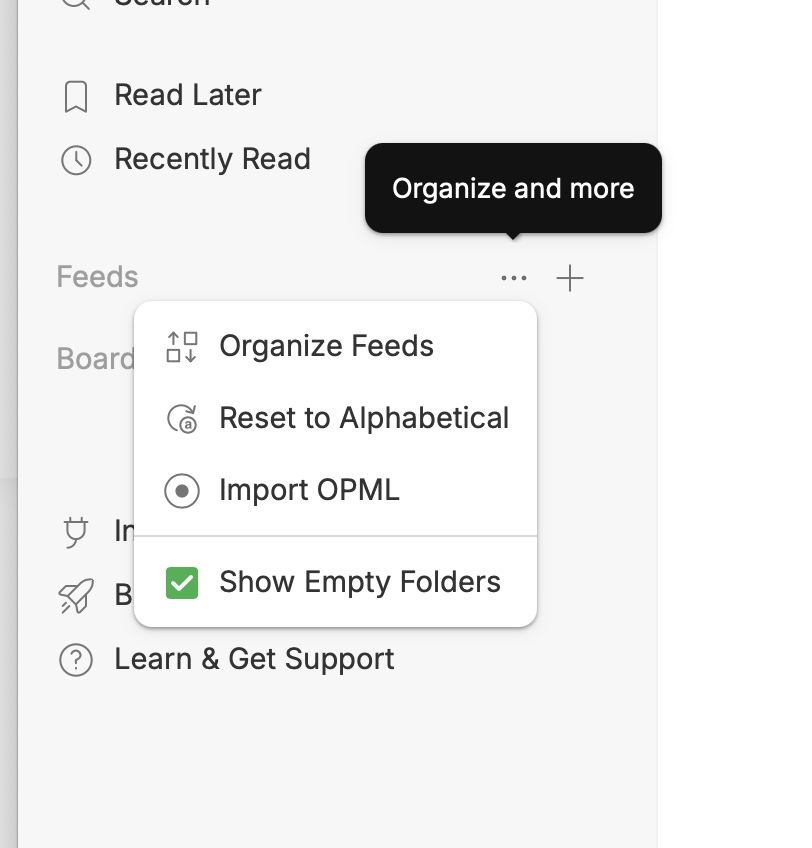812x848 pixels.
Task: Click the Import OPML circle icon
Action: [x=182, y=491]
